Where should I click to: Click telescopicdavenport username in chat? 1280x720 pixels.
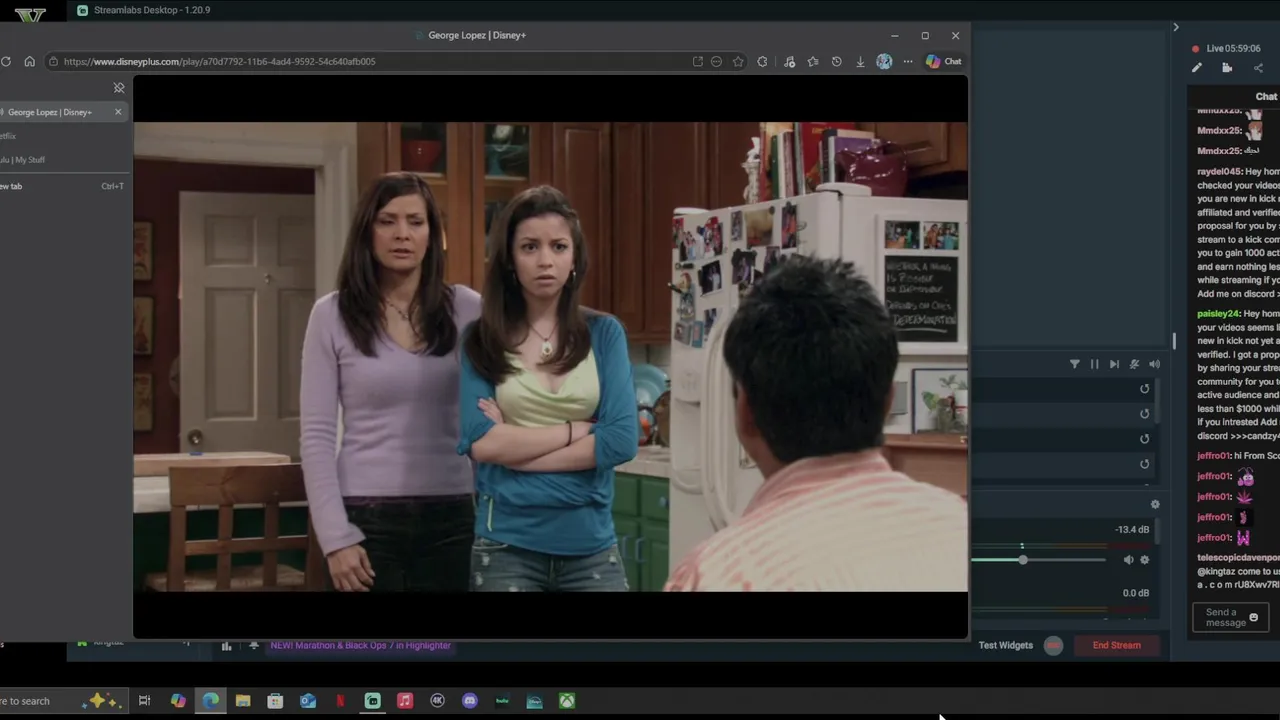(1238, 557)
